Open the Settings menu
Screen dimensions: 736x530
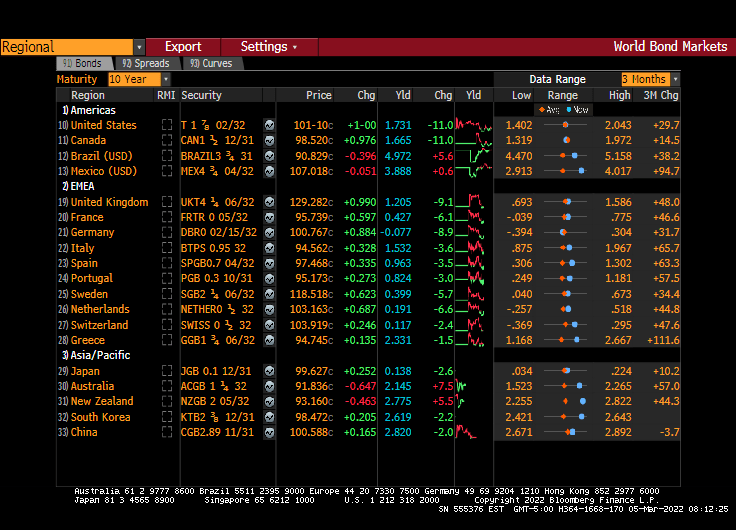click(x=268, y=47)
